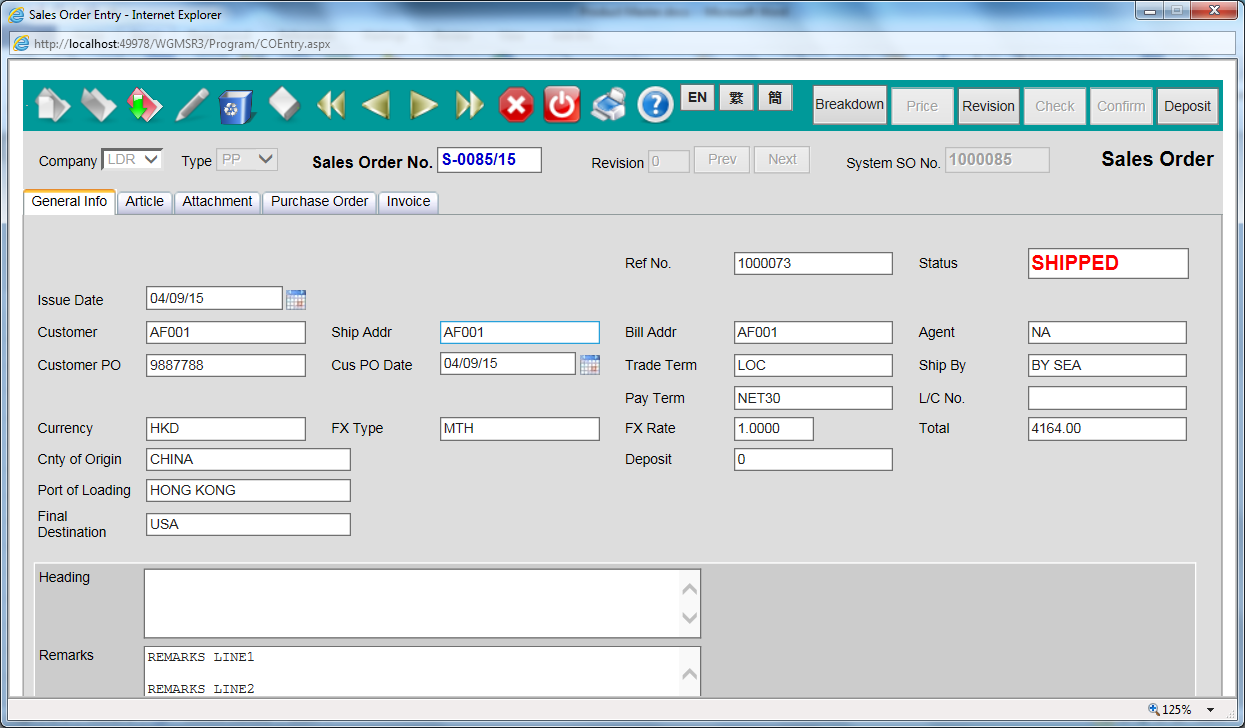The image size is (1245, 728).
Task: Switch language to Traditional Chinese (繁)
Action: (736, 98)
